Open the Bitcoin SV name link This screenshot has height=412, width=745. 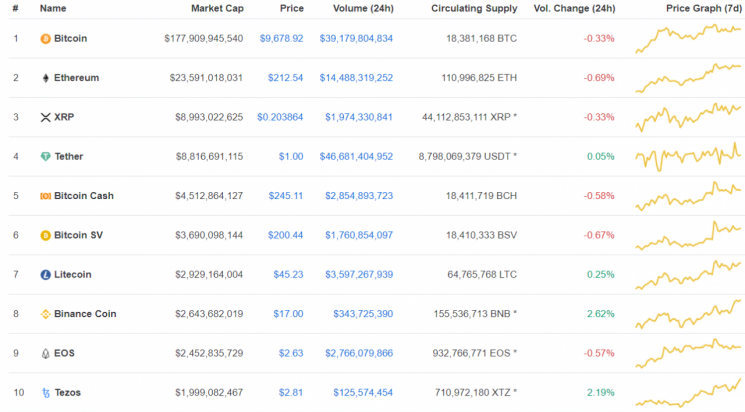78,235
